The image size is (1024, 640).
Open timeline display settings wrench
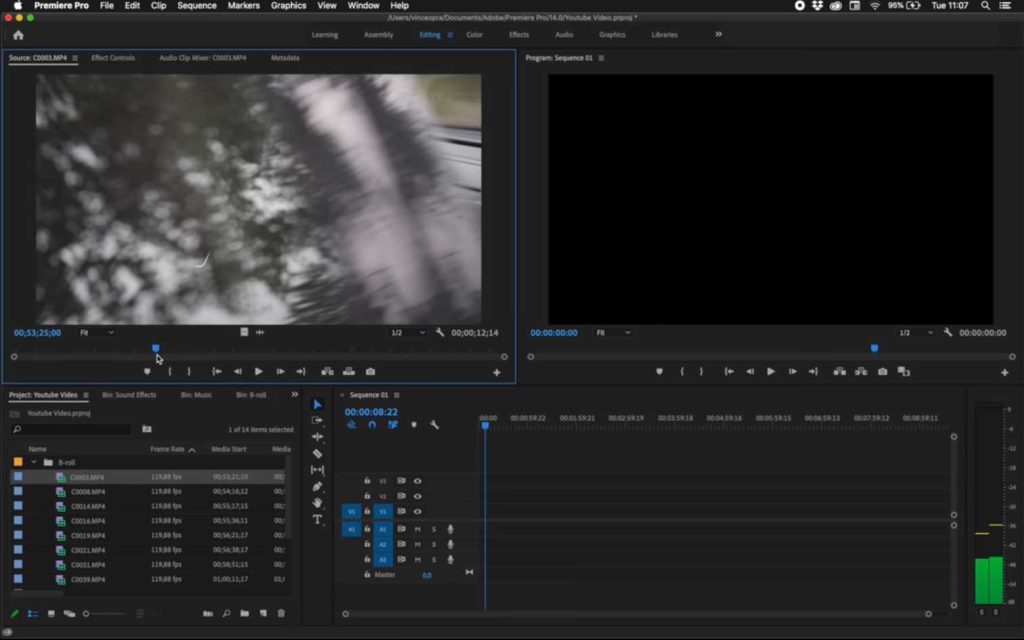434,424
